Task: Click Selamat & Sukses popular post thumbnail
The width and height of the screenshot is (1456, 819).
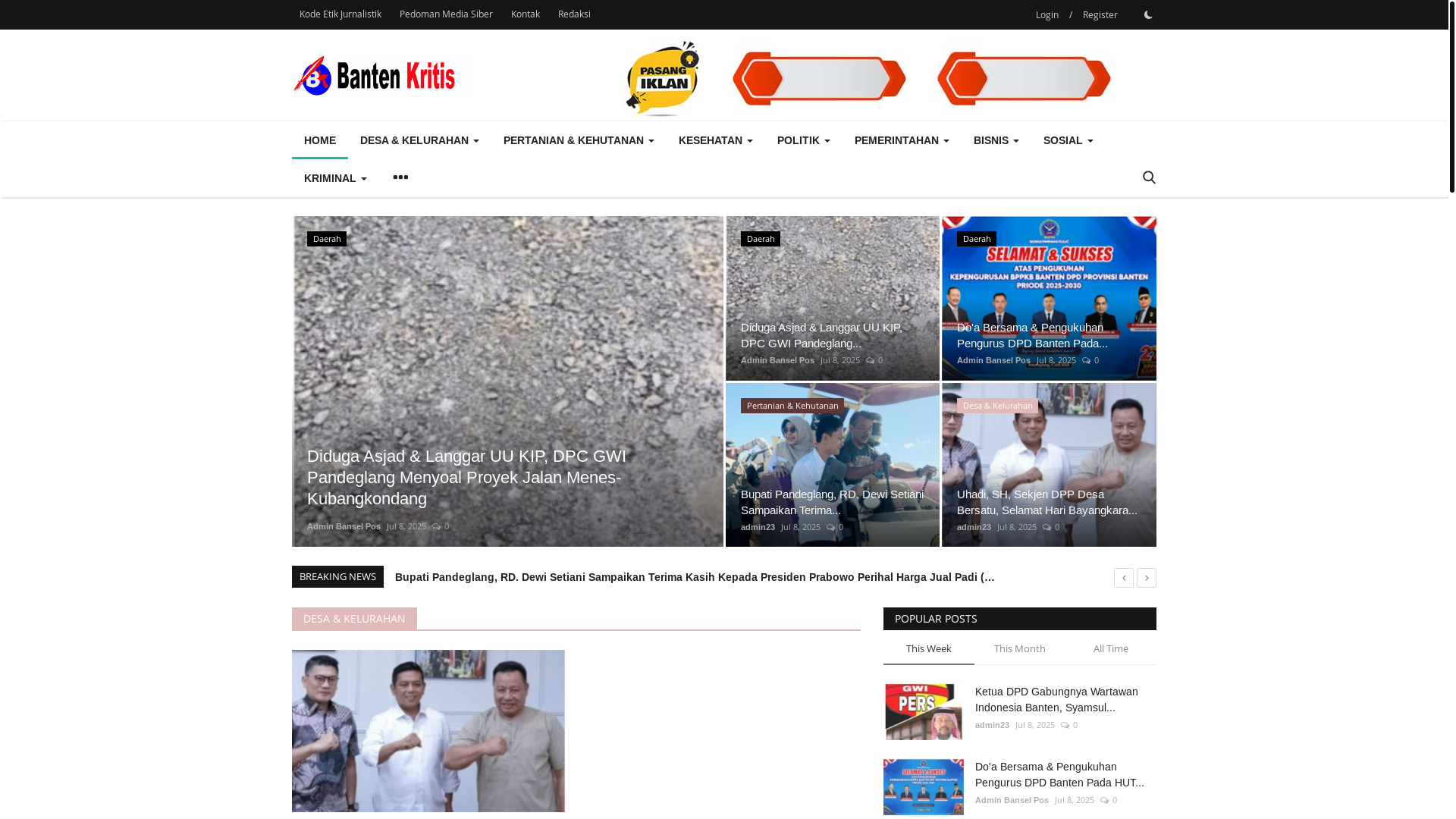Action: 924,787
